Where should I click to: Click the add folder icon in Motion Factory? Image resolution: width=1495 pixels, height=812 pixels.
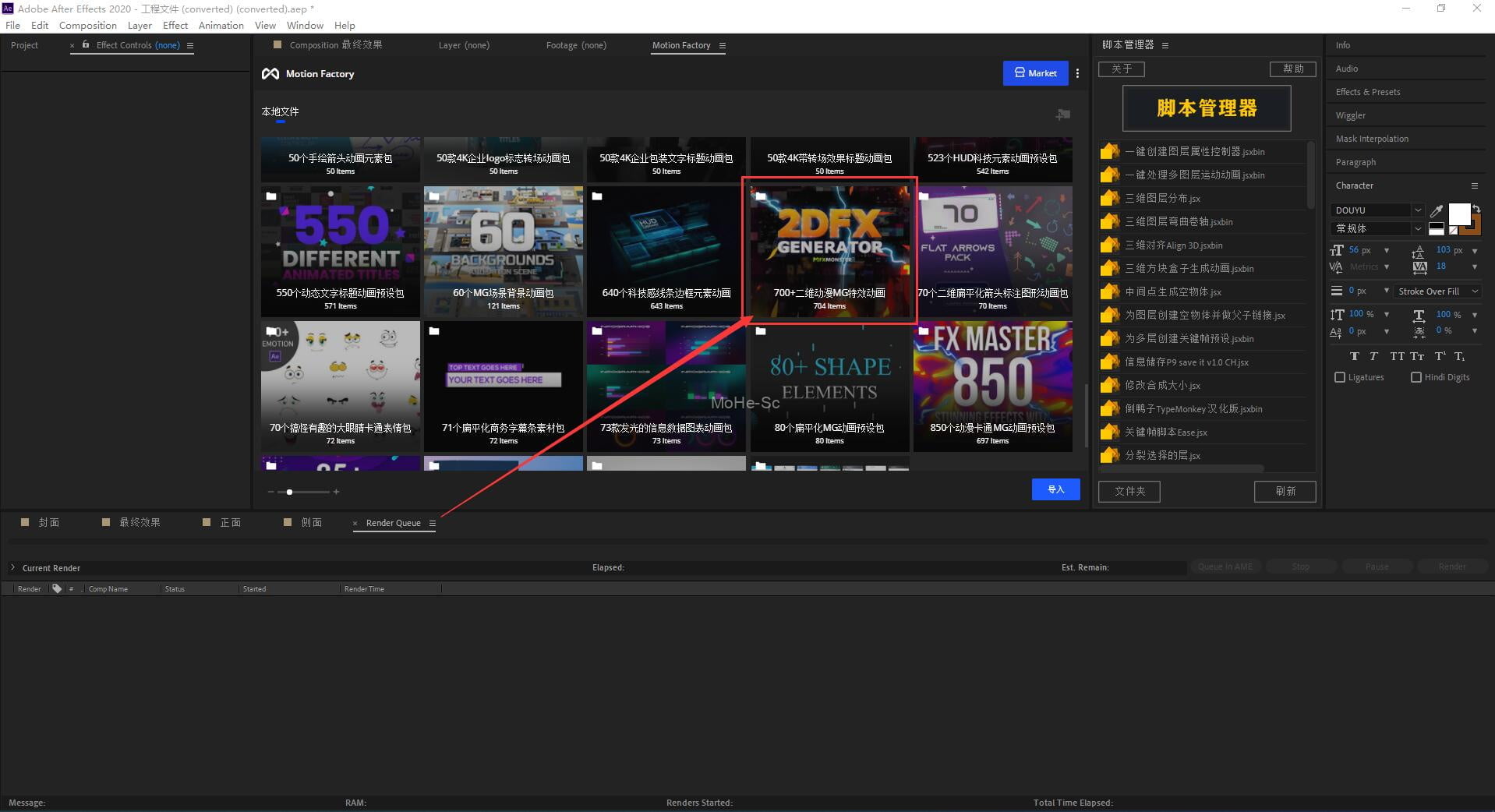coord(1062,115)
